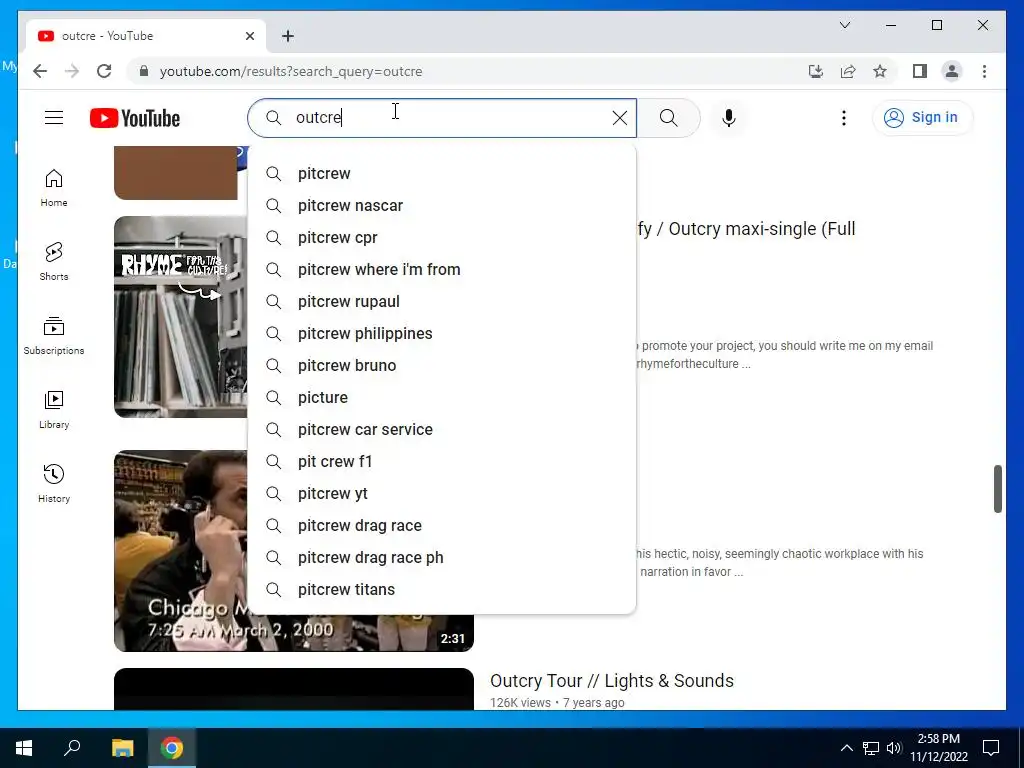The image size is (1024, 768).
Task: Open Shorts in the sidebar
Action: tap(54, 262)
